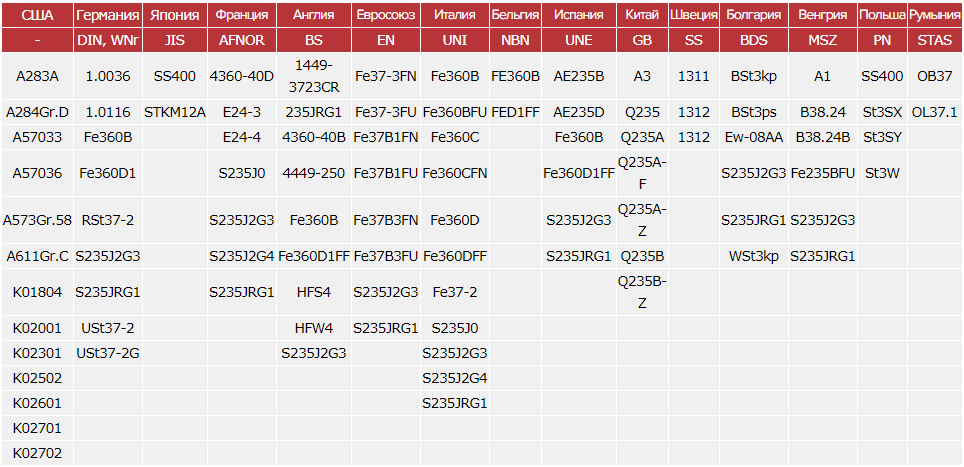Click the K02701 row cell

(37, 428)
